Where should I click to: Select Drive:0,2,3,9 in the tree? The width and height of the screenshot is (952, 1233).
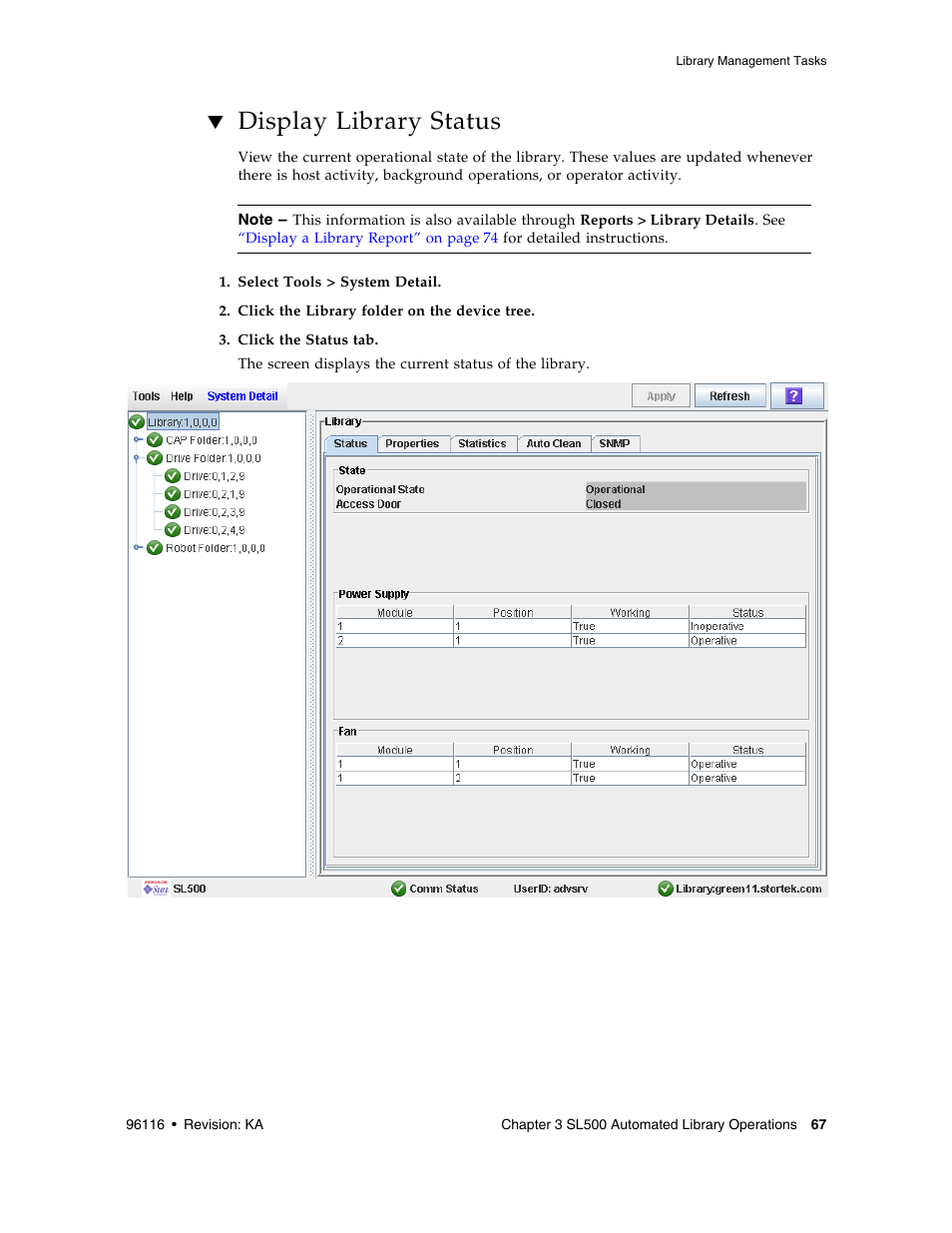(x=215, y=512)
